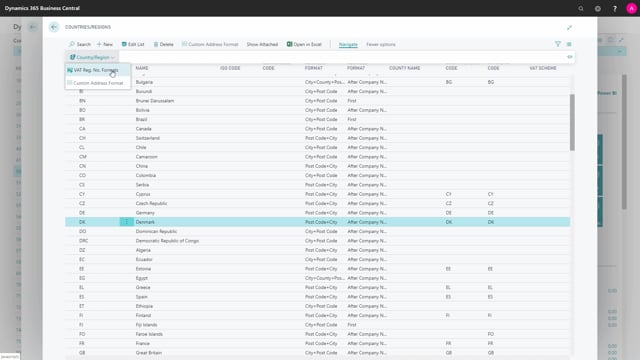This screenshot has width=640, height=360.
Task: Choose VAT Reg. No. Formats menu entry
Action: pos(97,70)
